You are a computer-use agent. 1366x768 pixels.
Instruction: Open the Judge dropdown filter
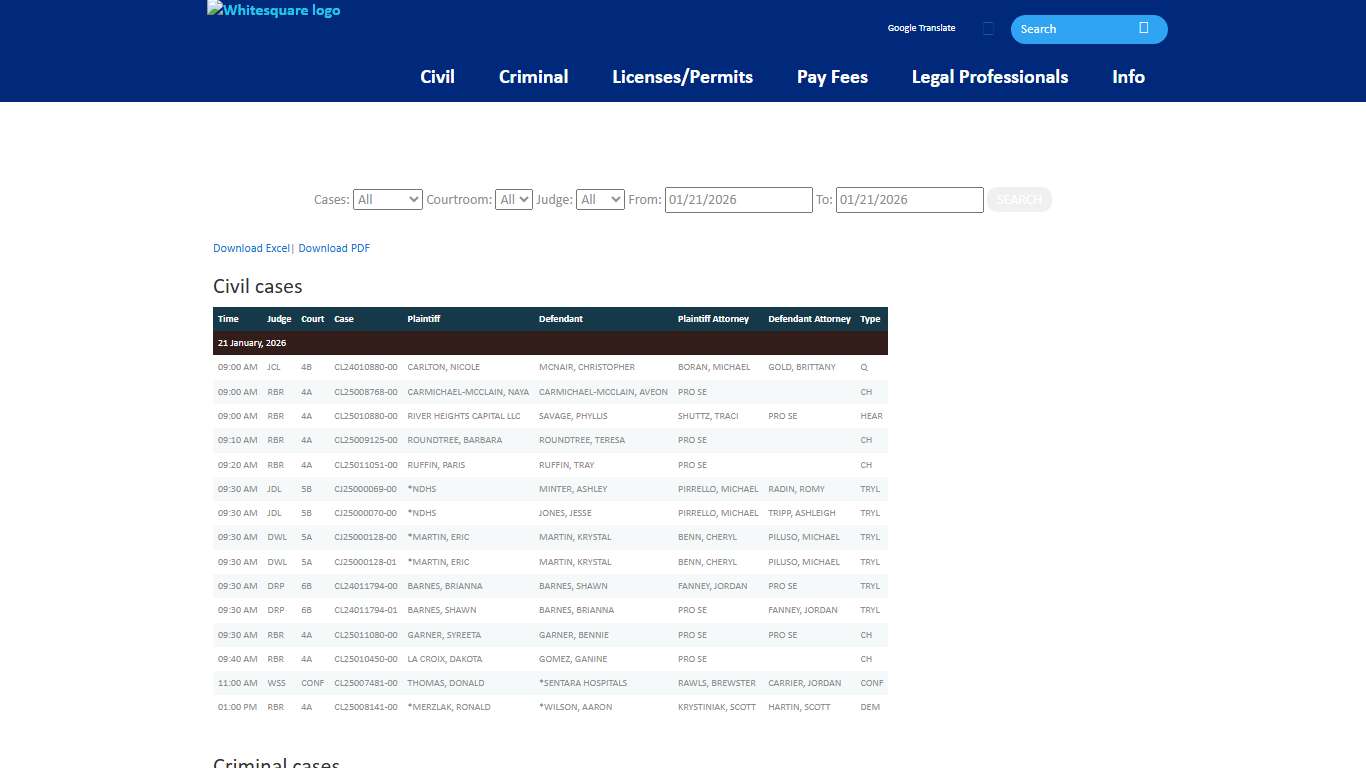tap(600, 200)
